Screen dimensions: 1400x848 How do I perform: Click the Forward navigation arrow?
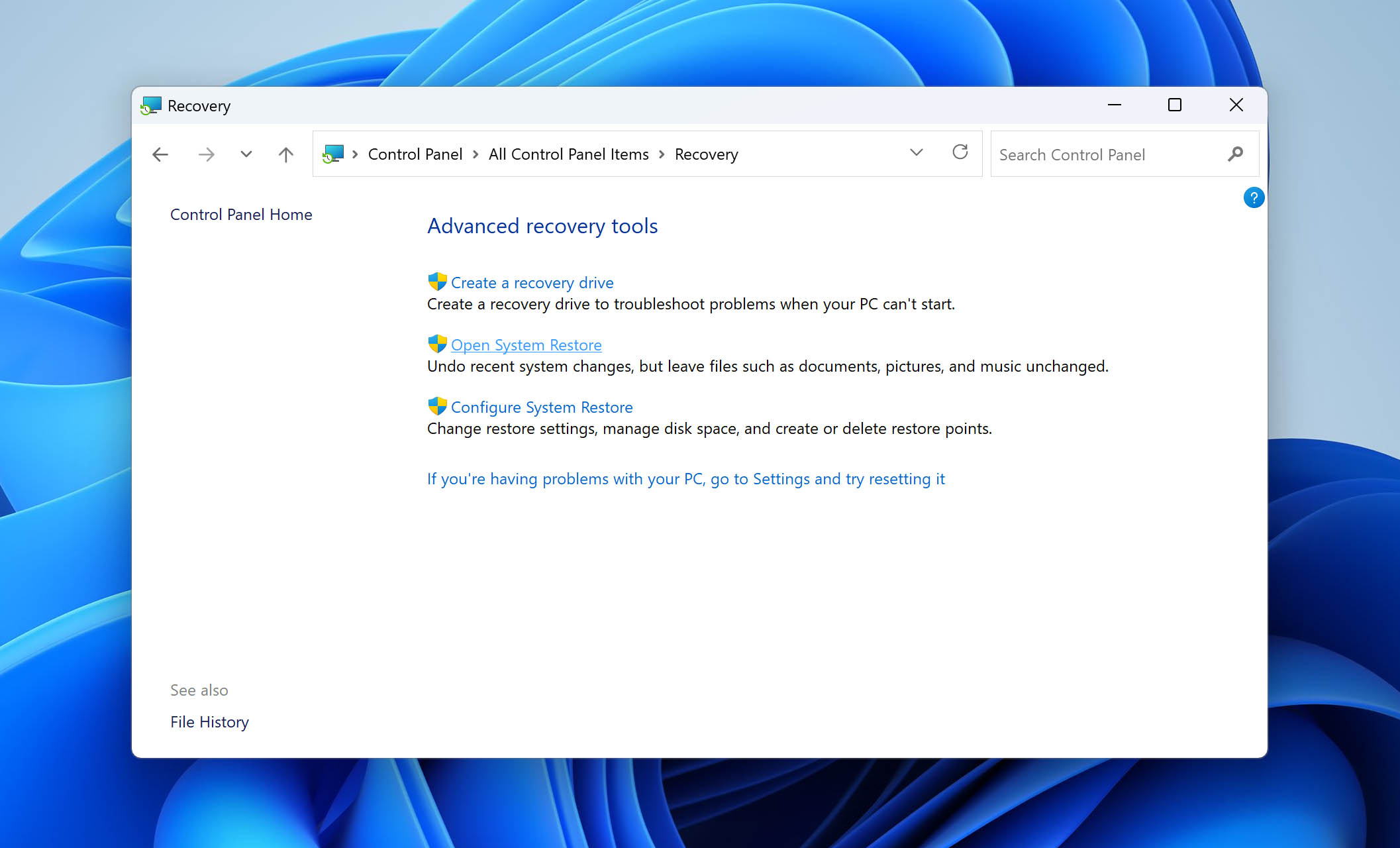pos(206,154)
